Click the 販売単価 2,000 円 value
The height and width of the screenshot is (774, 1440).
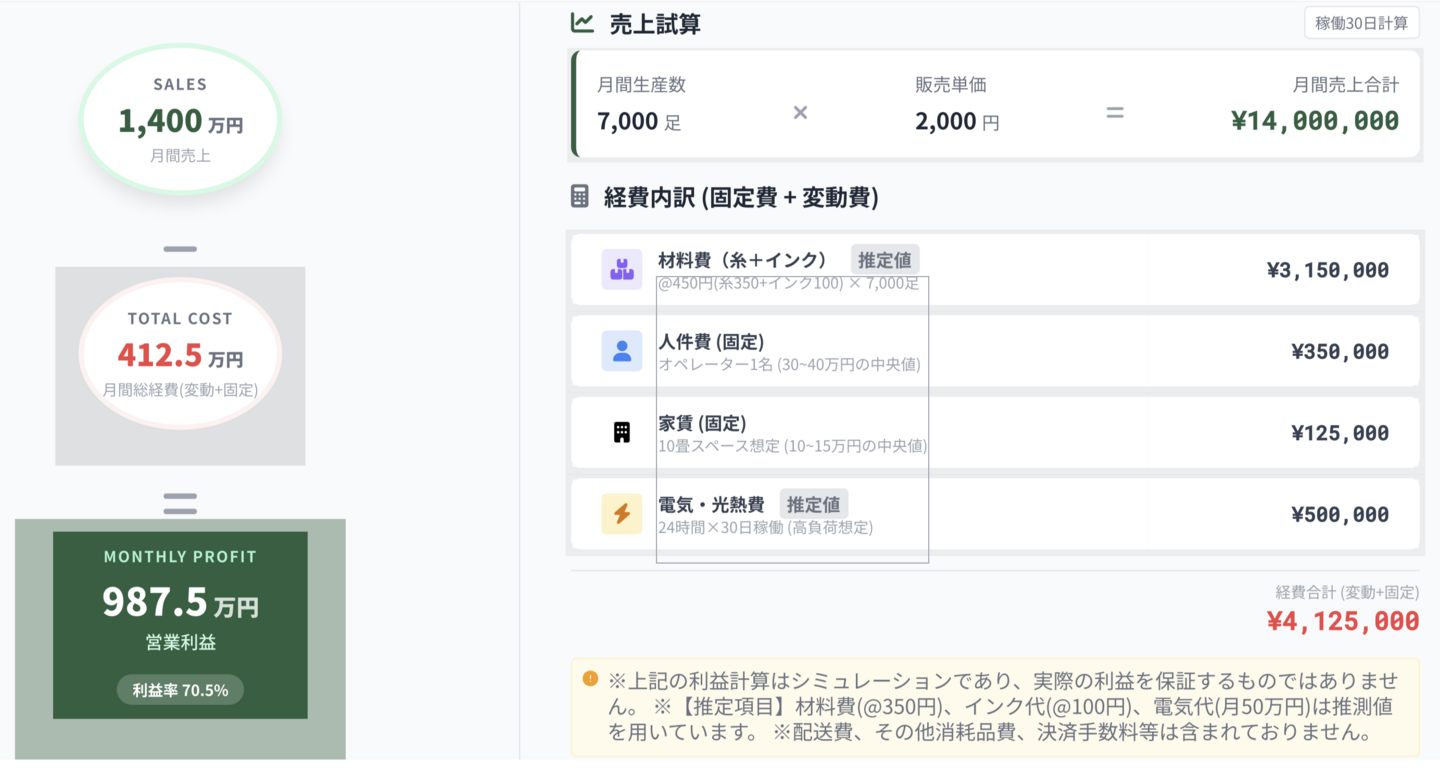(x=956, y=122)
